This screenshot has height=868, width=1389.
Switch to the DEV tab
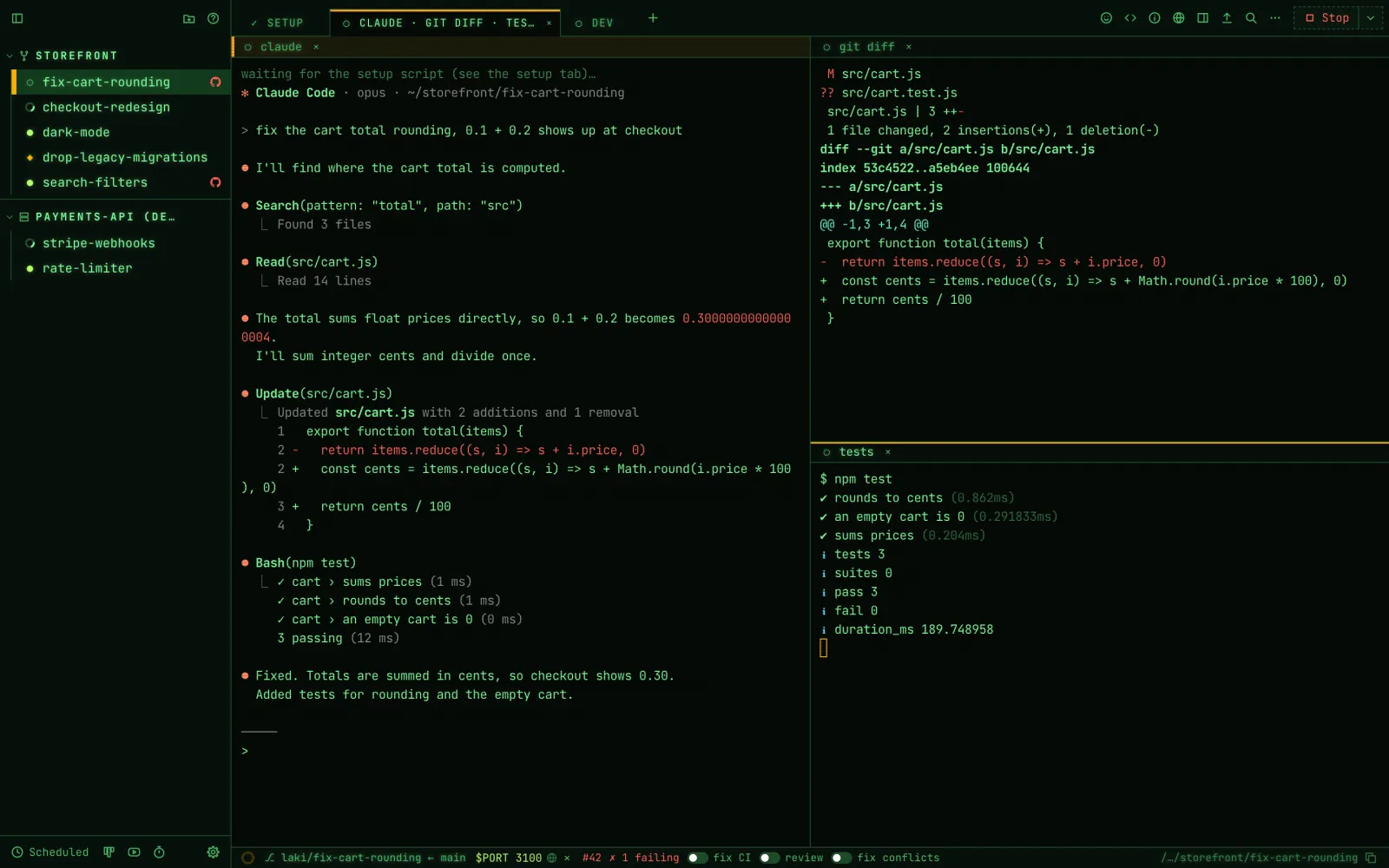[594, 23]
